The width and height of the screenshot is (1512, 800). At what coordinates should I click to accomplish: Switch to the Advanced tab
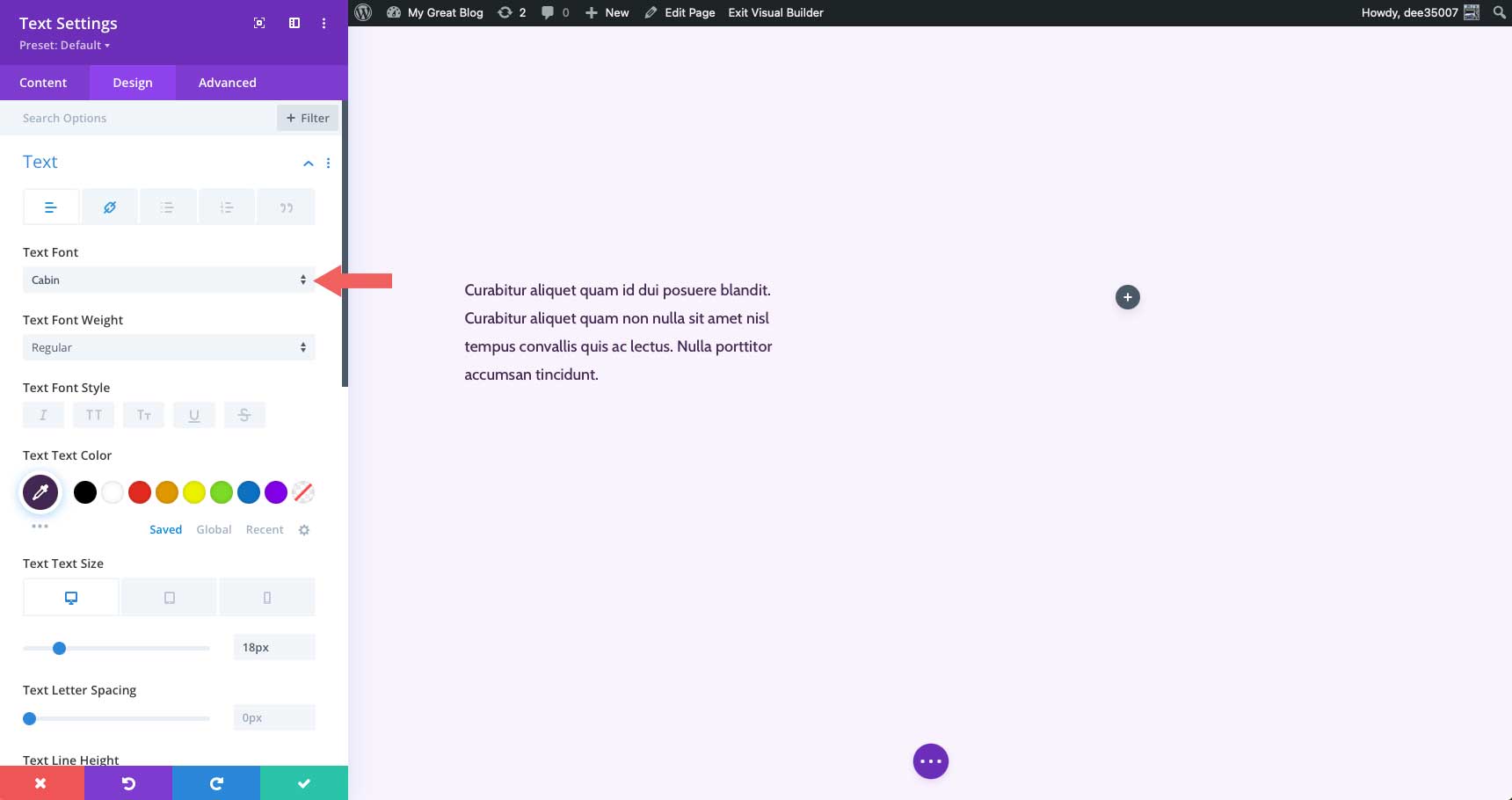tap(227, 82)
